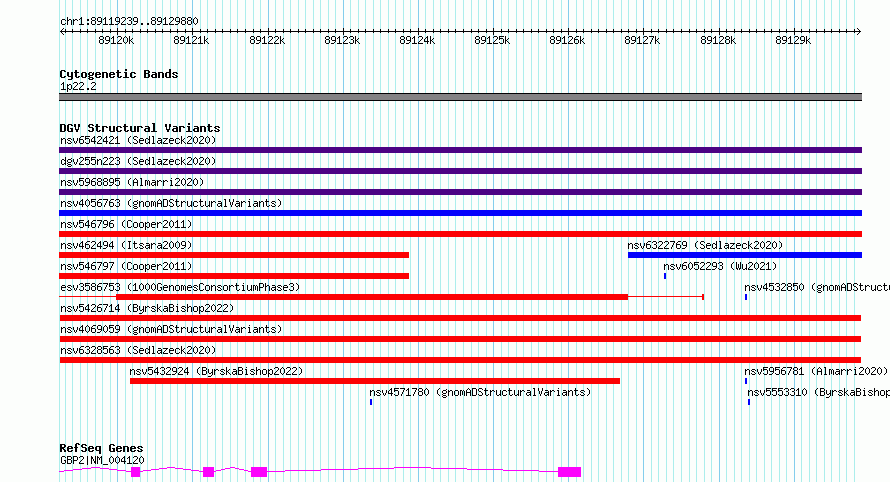Viewport: 890px width, 482px height.
Task: Click the red bar for nsv5426714
Action: [460, 318]
